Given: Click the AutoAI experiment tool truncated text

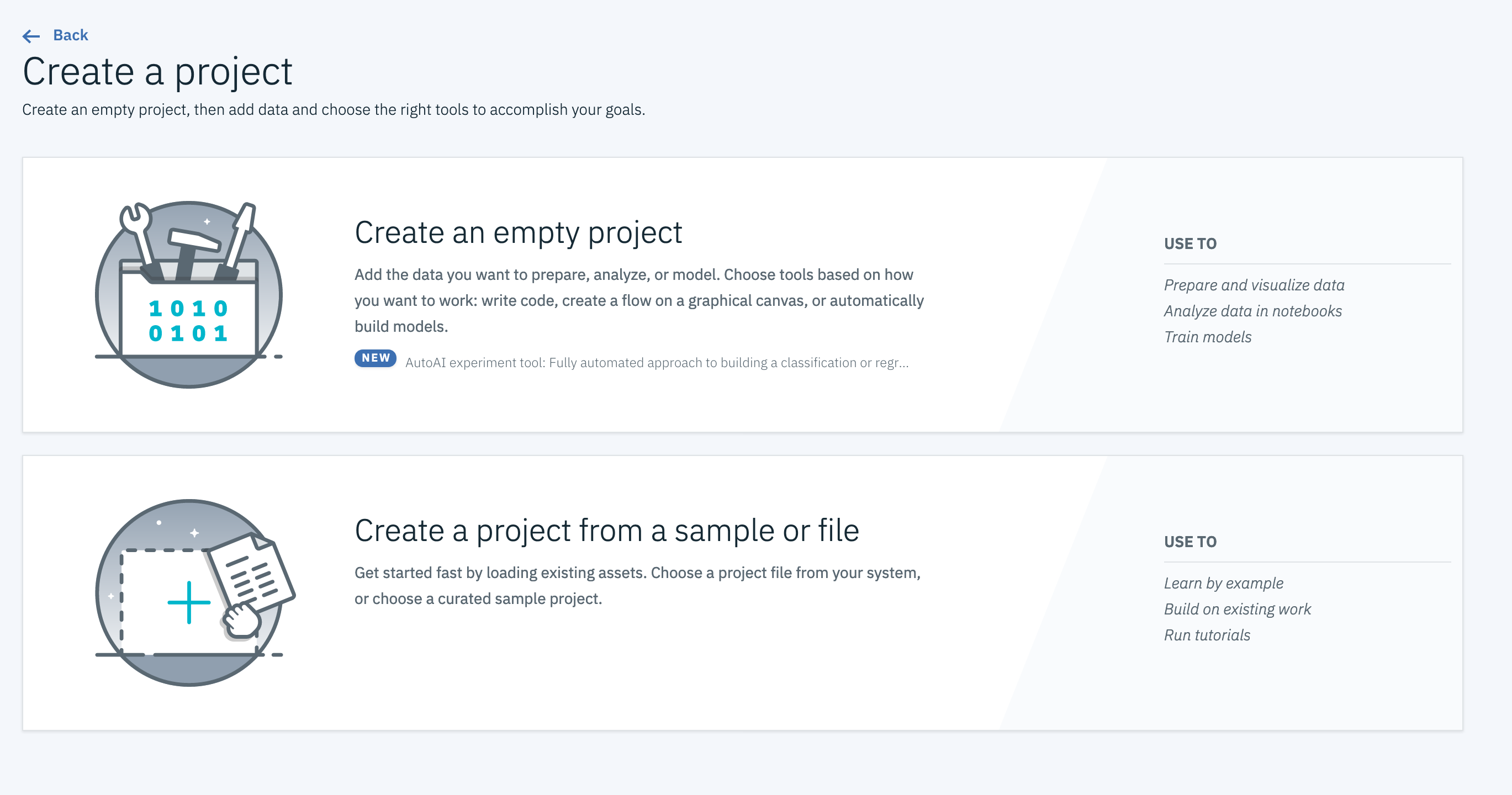Looking at the screenshot, I should 656,363.
